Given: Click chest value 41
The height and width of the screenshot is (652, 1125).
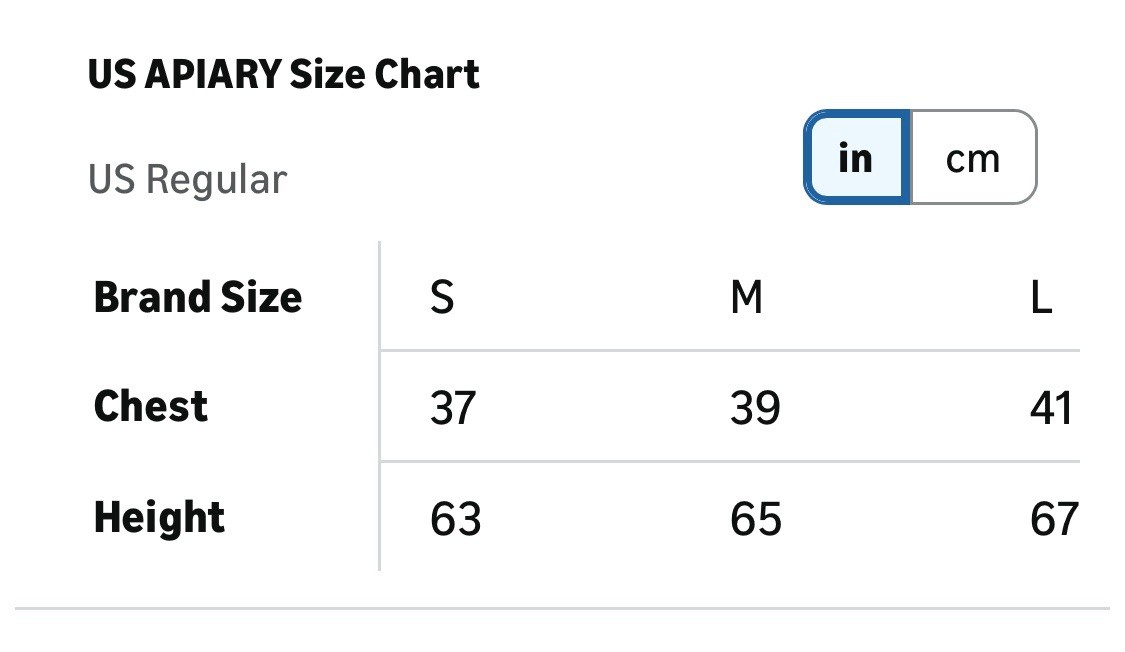Looking at the screenshot, I should pos(1051,408).
